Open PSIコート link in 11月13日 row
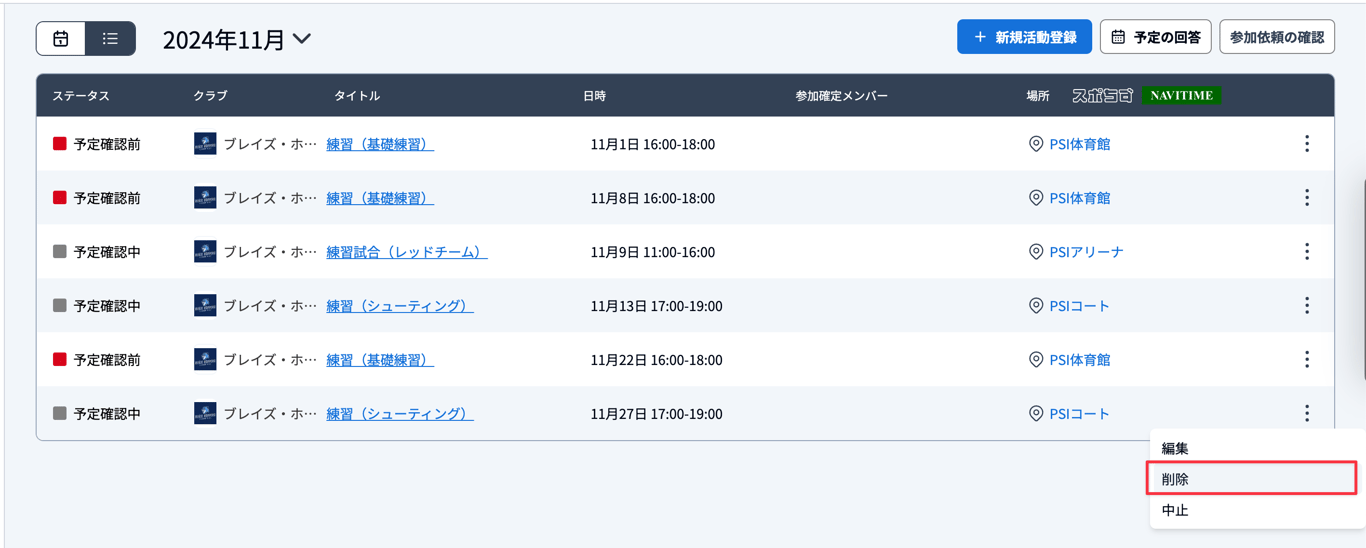The image size is (1366, 548). [1079, 306]
